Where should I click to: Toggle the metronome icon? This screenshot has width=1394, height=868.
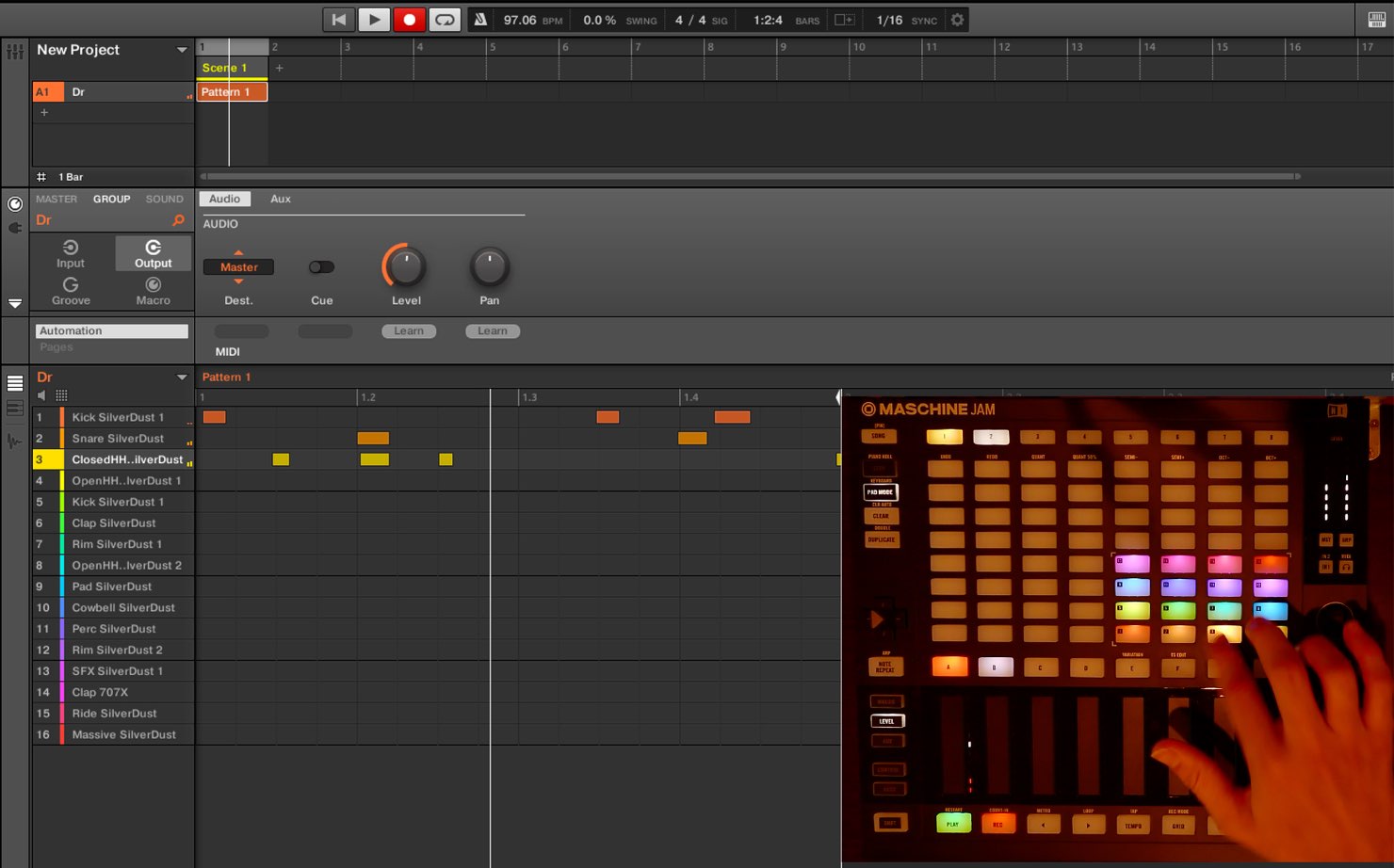(x=480, y=20)
